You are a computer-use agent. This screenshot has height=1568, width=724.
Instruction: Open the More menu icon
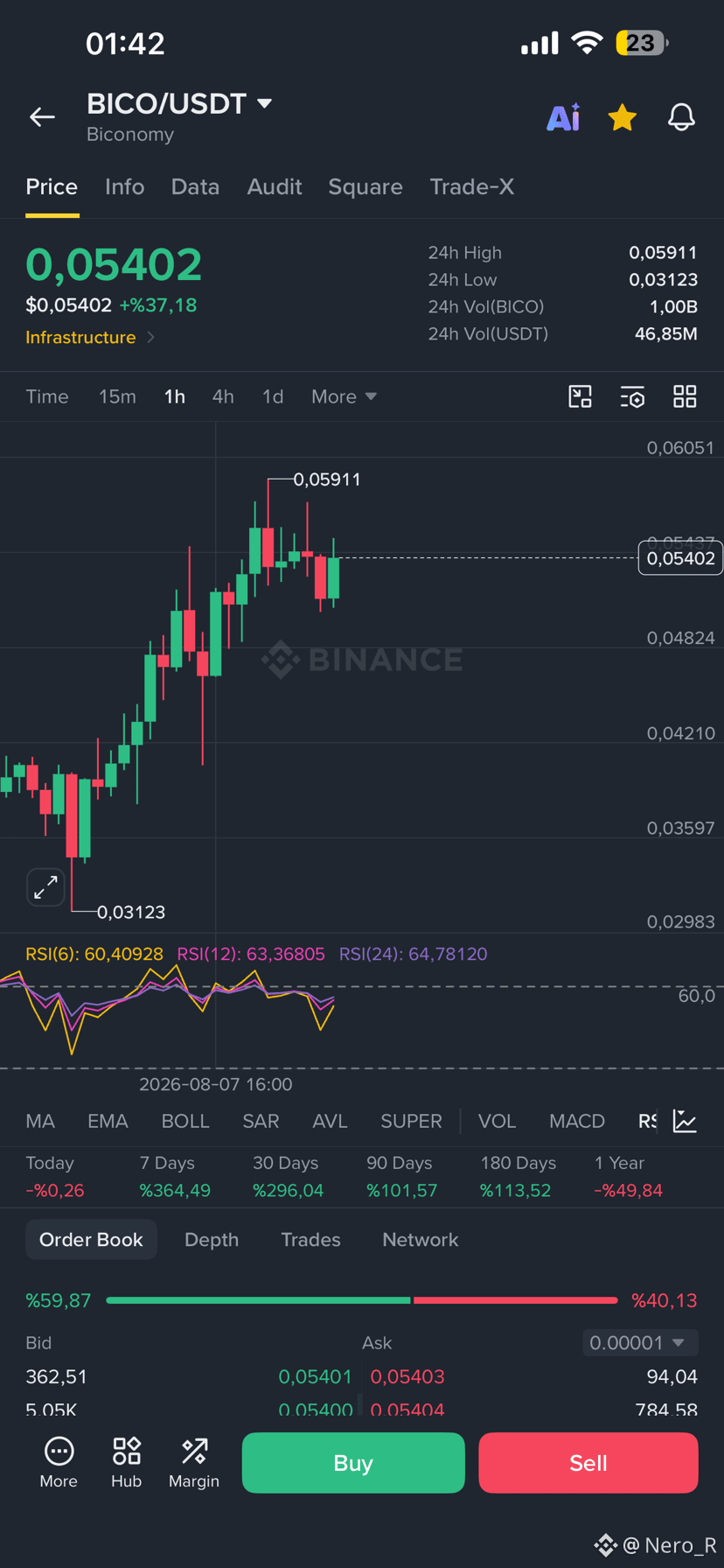coord(59,1462)
